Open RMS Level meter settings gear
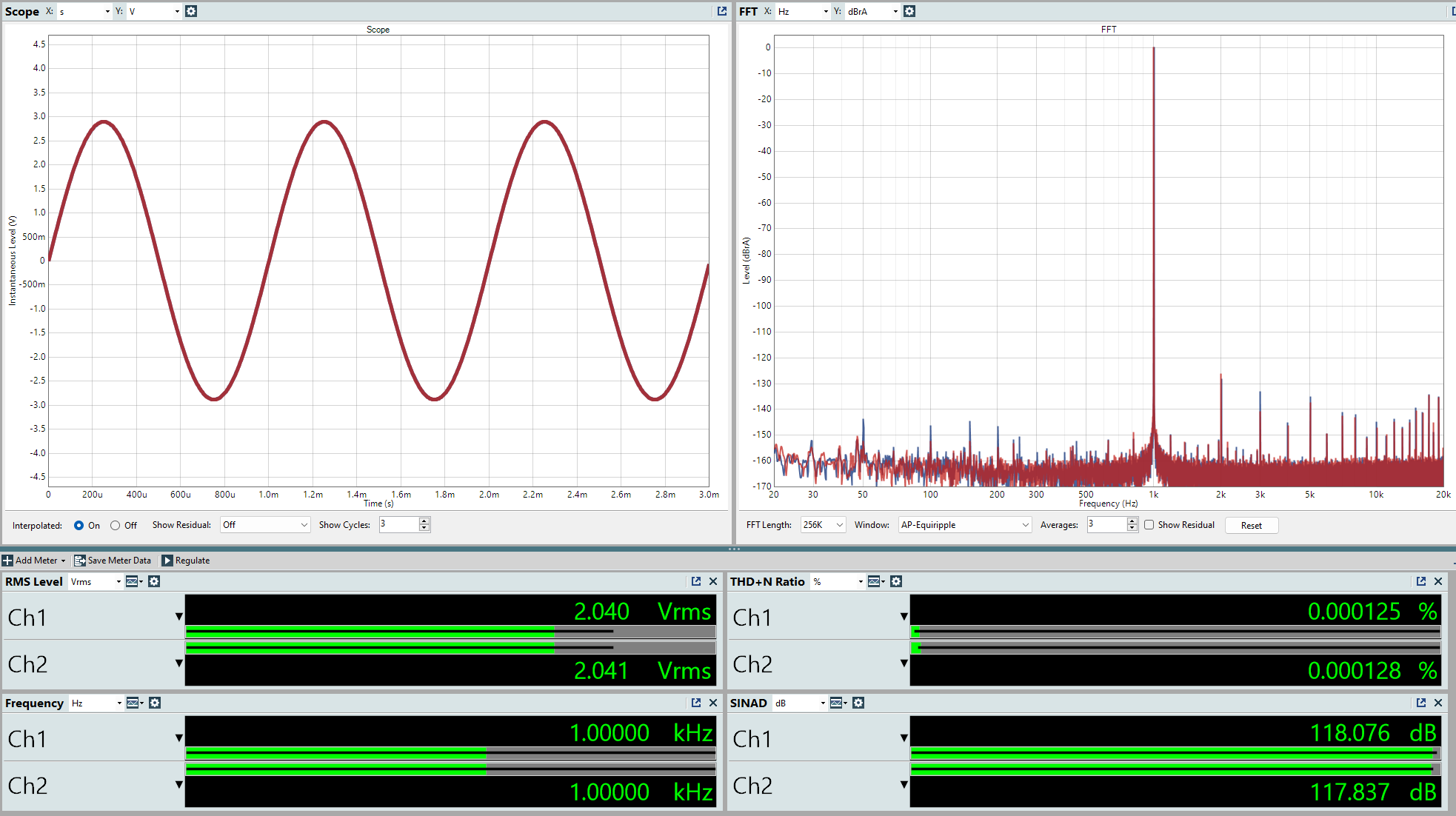The height and width of the screenshot is (816, 1456). point(154,581)
